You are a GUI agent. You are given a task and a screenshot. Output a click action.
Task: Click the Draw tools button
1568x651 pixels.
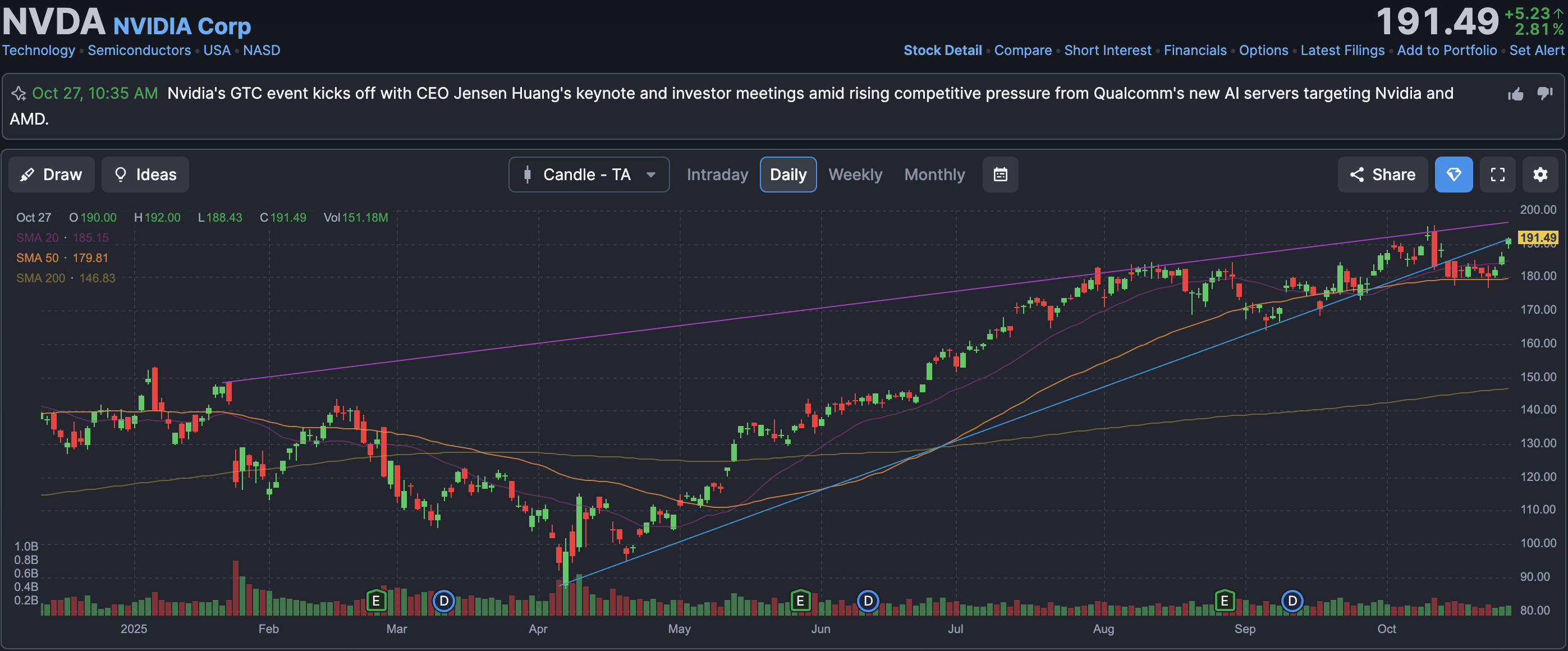(52, 175)
